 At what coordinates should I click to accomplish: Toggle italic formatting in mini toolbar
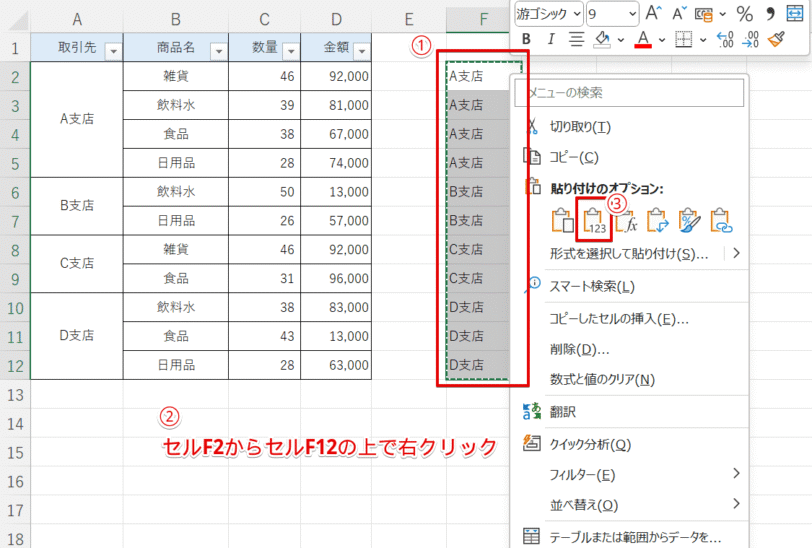pyautogui.click(x=551, y=39)
